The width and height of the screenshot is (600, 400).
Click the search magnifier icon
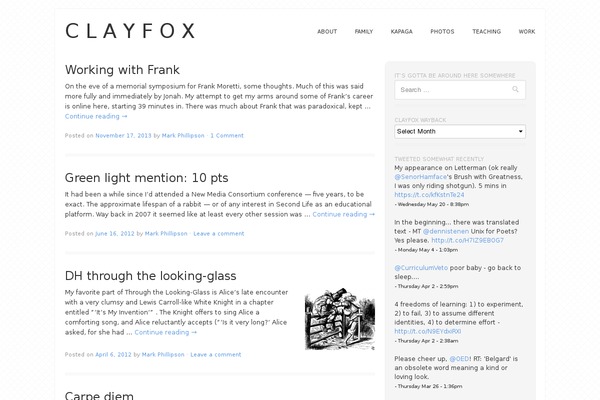[515, 89]
